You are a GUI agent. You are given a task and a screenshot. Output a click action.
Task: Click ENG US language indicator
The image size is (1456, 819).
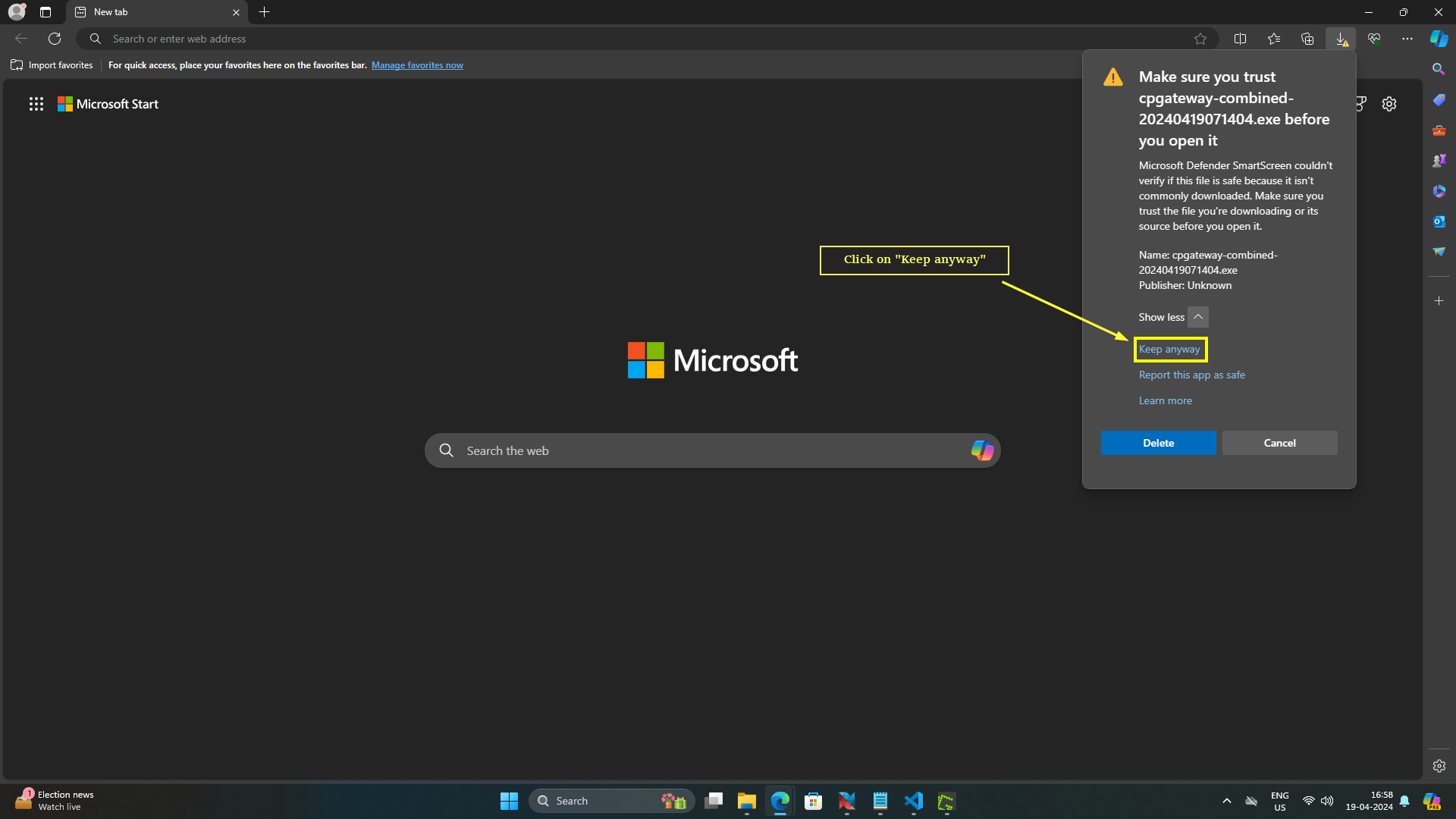(x=1279, y=801)
